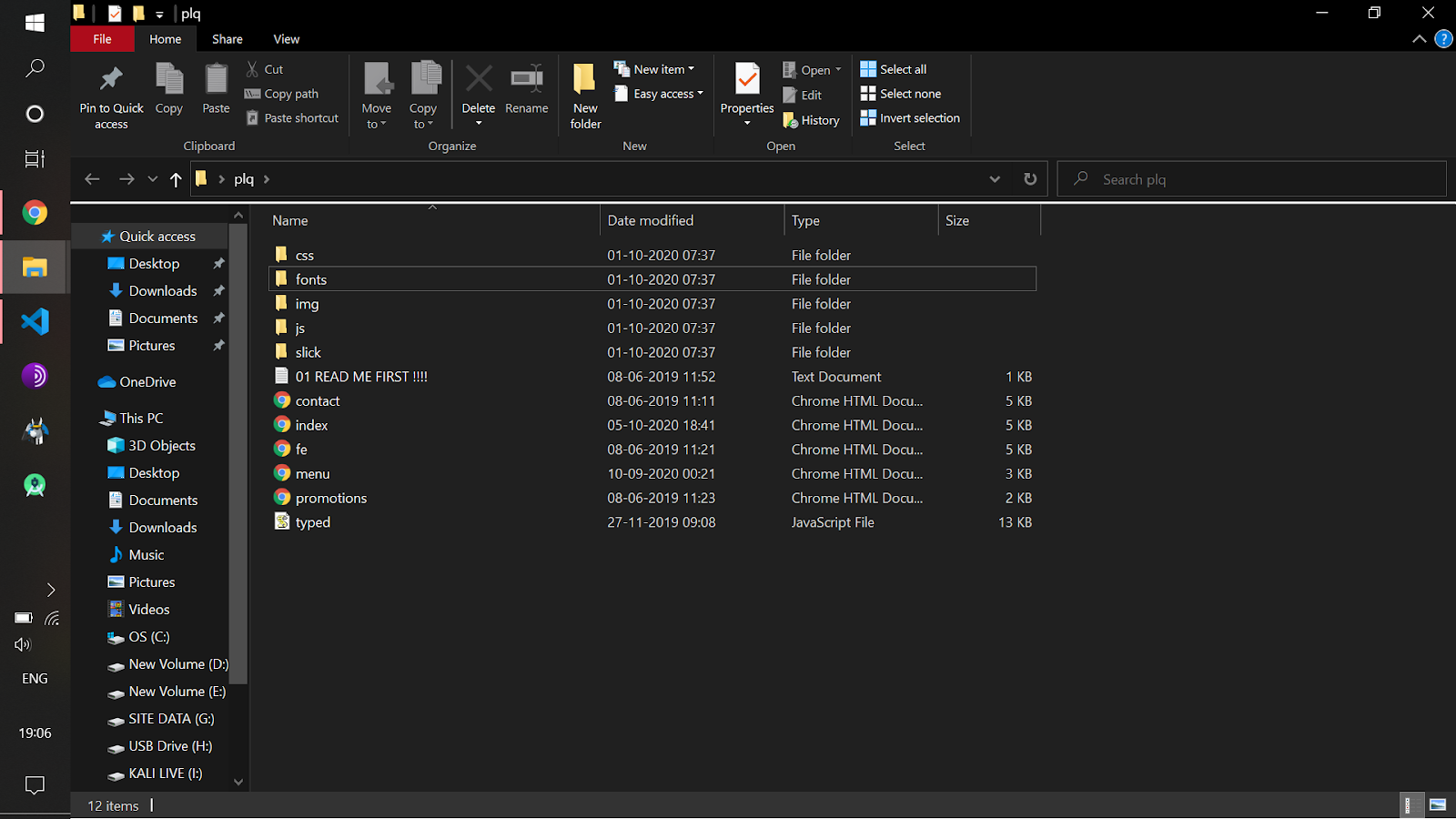
Task: Go back with the left arrow
Action: [x=92, y=179]
